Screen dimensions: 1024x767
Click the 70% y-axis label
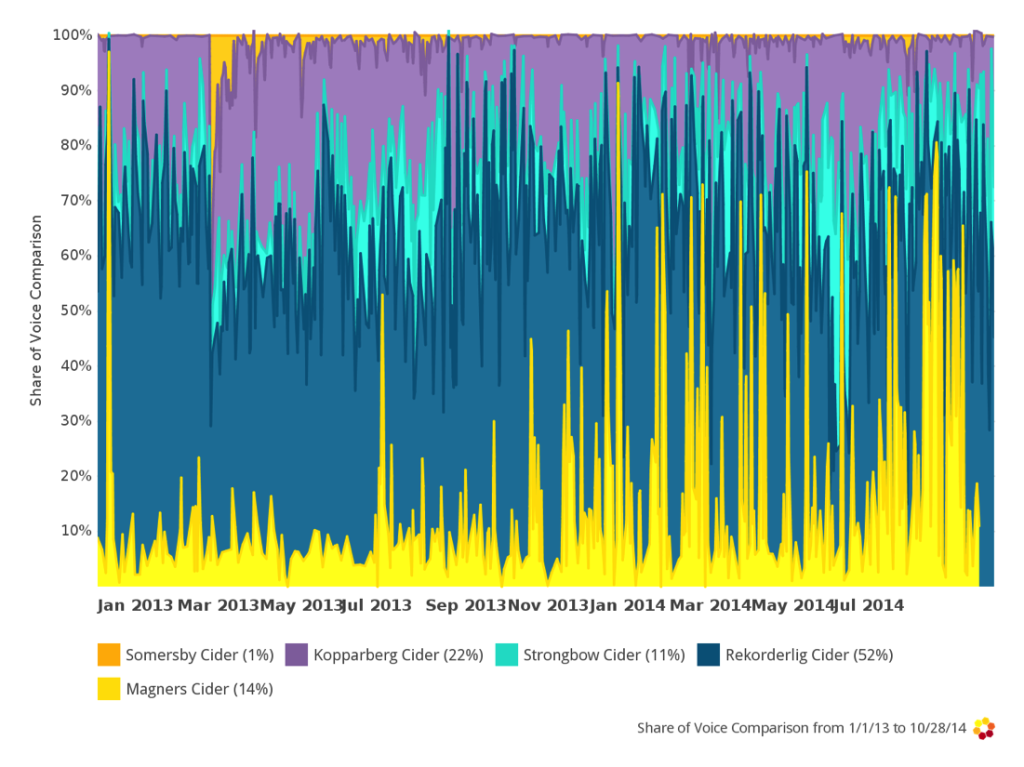pyautogui.click(x=76, y=200)
